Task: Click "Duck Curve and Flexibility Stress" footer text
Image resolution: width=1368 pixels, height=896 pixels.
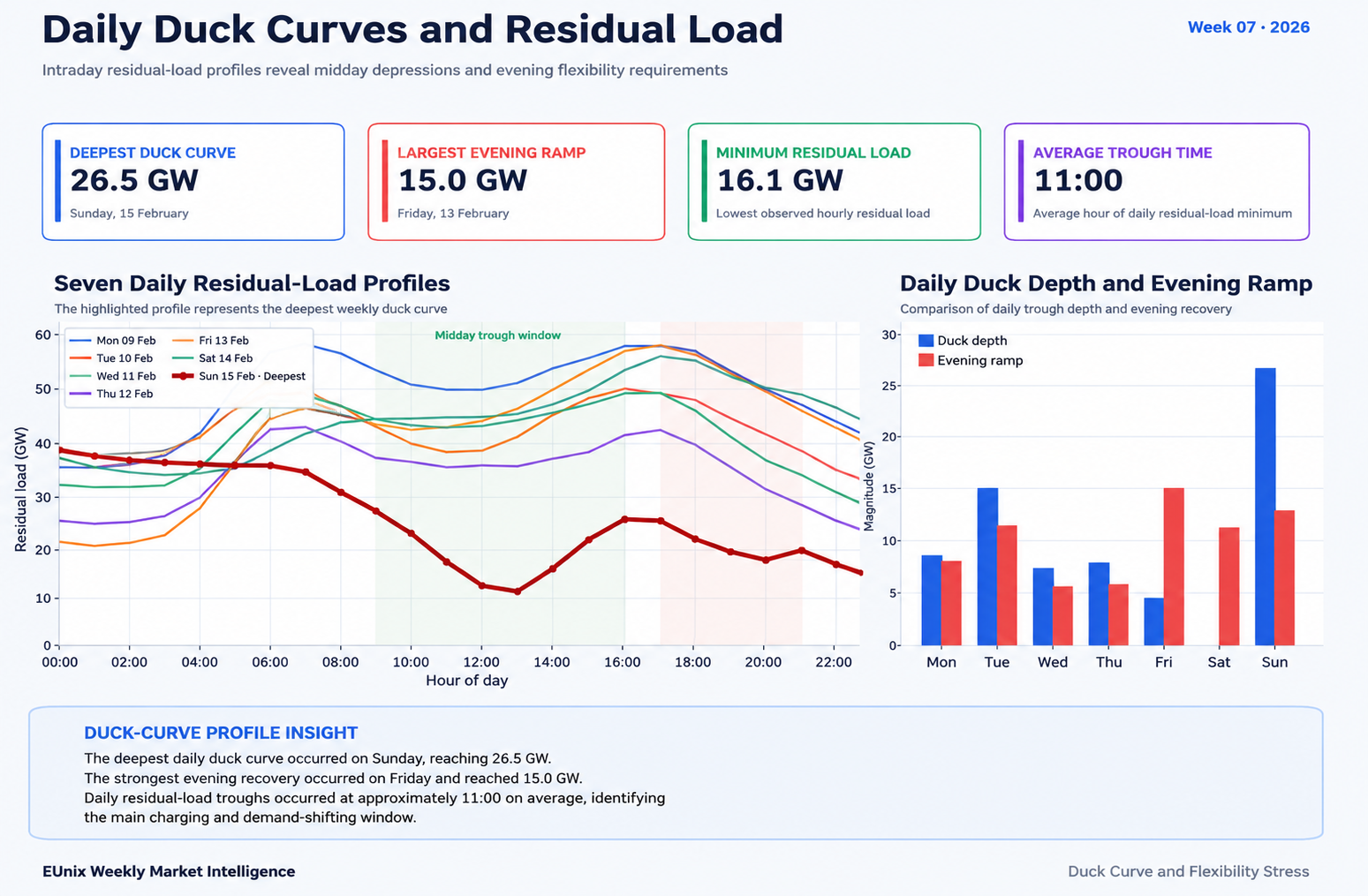Action: point(1189,871)
